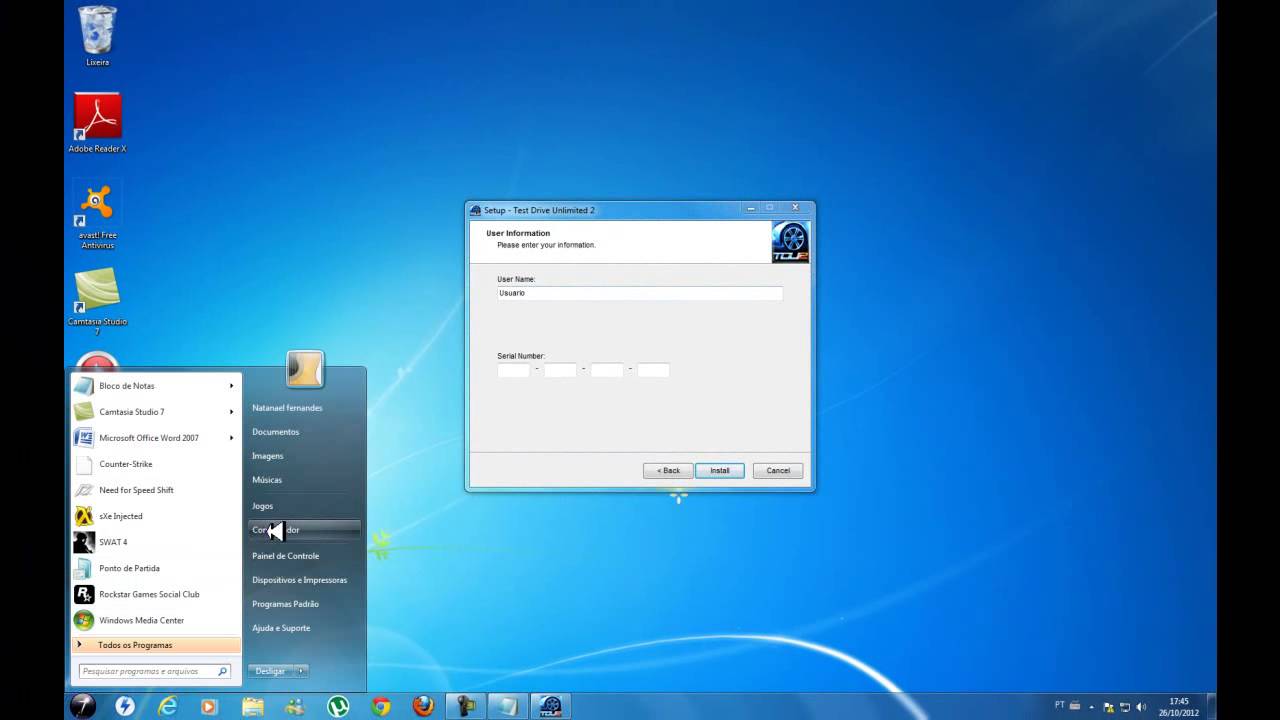Launch Need for Speed Shift from Start menu

point(156,490)
